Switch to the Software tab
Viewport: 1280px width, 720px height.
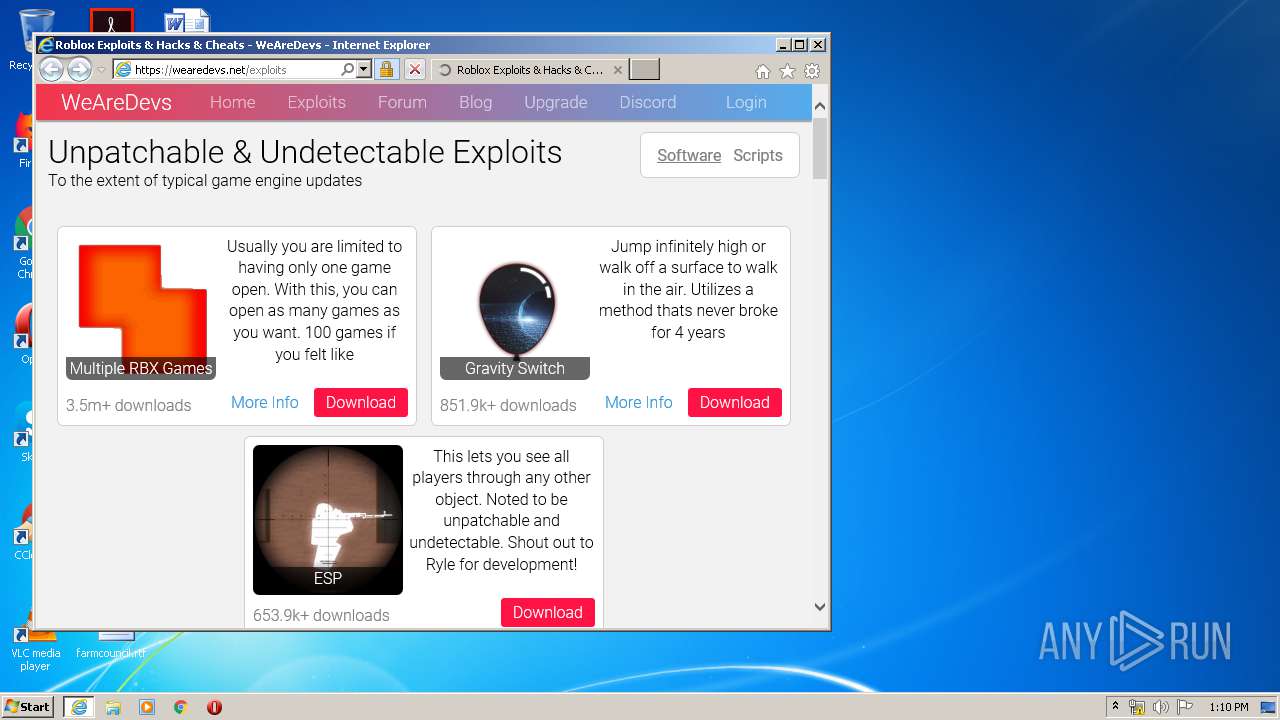(689, 155)
